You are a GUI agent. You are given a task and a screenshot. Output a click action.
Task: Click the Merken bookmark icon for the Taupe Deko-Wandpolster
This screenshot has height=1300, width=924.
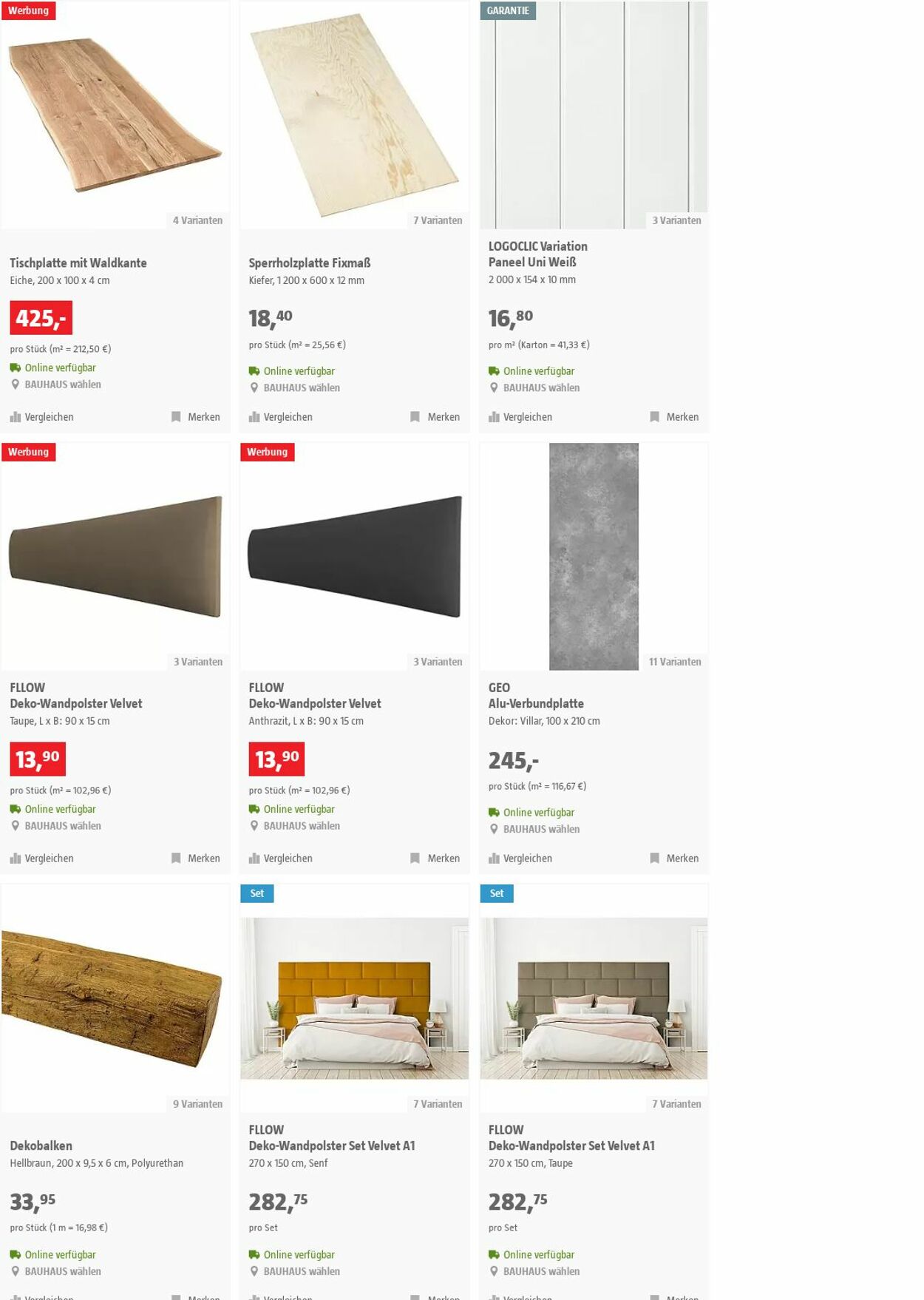point(176,859)
